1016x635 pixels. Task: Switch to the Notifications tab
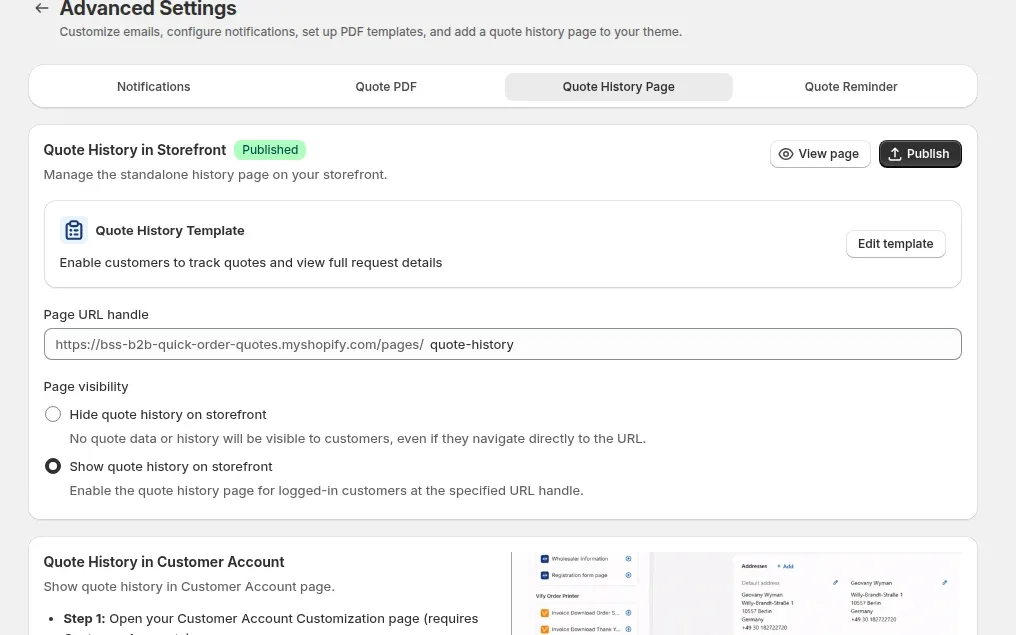click(154, 87)
